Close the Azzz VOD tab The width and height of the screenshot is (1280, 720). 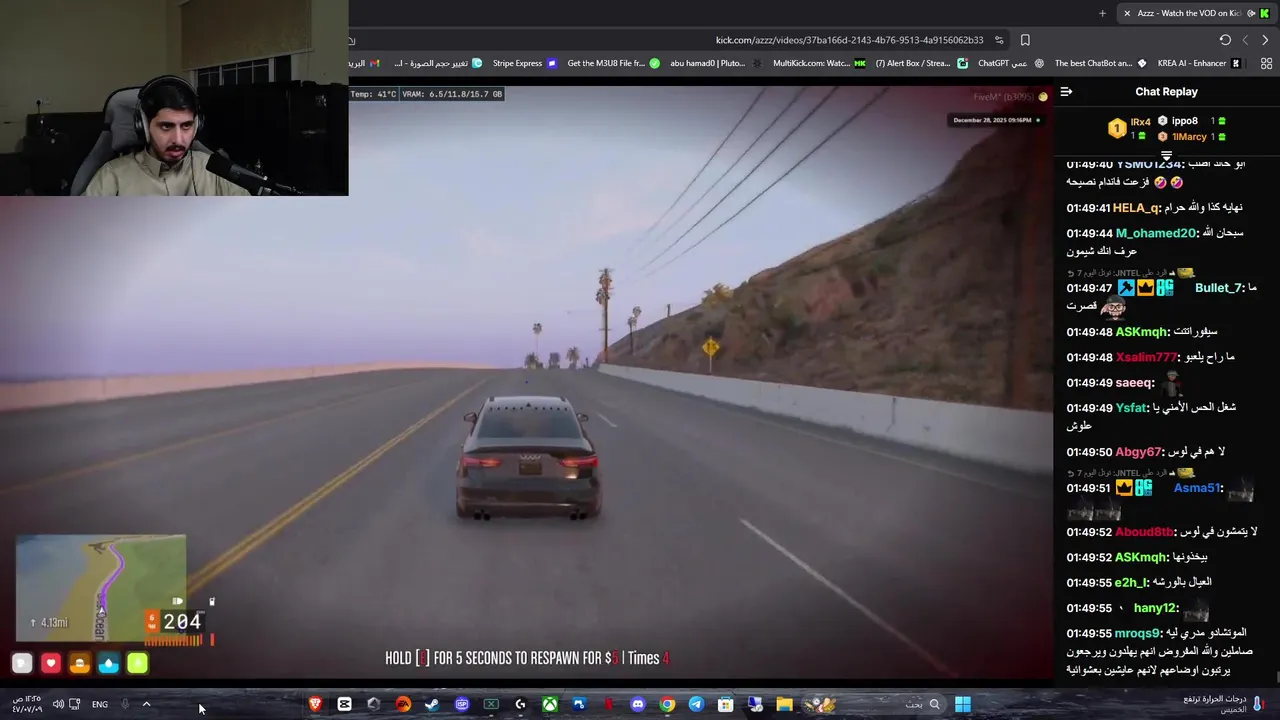tap(1127, 13)
